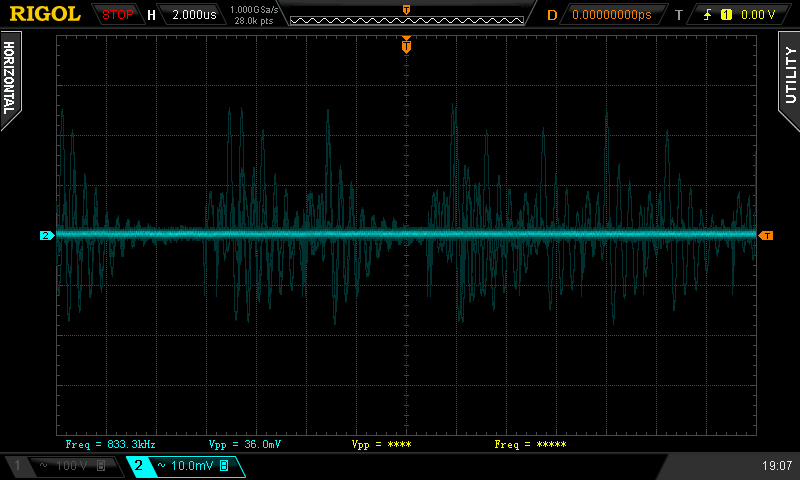The image size is (800, 480).
Task: Select the yellow Vpp measurement readout
Action: coord(381,443)
